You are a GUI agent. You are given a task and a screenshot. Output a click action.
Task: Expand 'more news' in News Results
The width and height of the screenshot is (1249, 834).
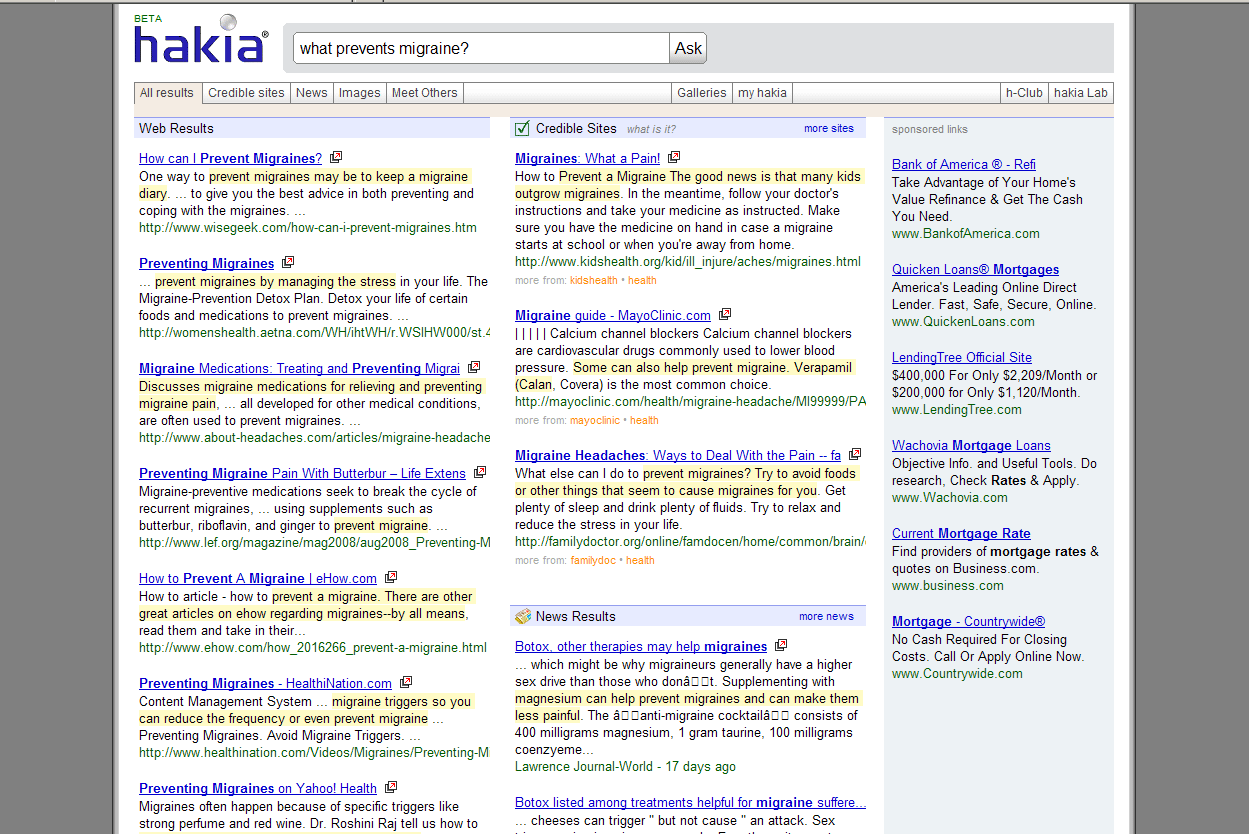point(826,616)
